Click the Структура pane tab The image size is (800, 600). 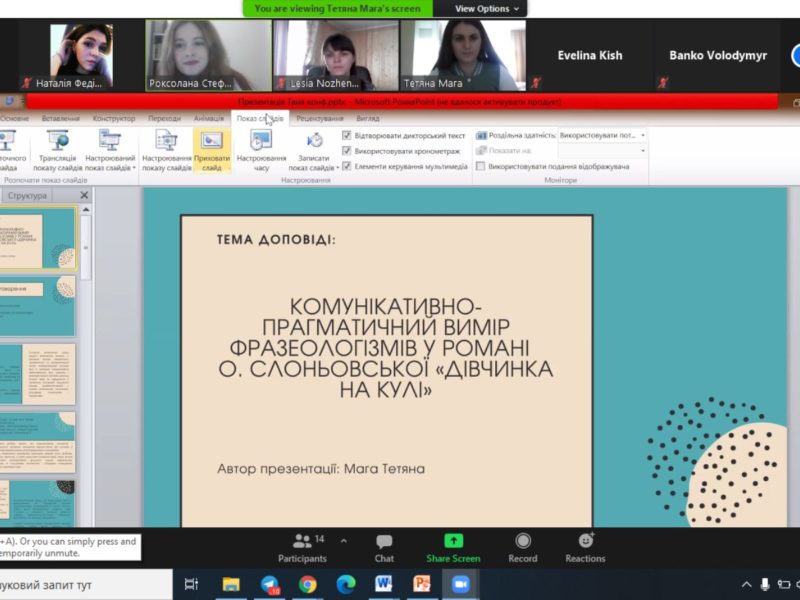[27, 196]
